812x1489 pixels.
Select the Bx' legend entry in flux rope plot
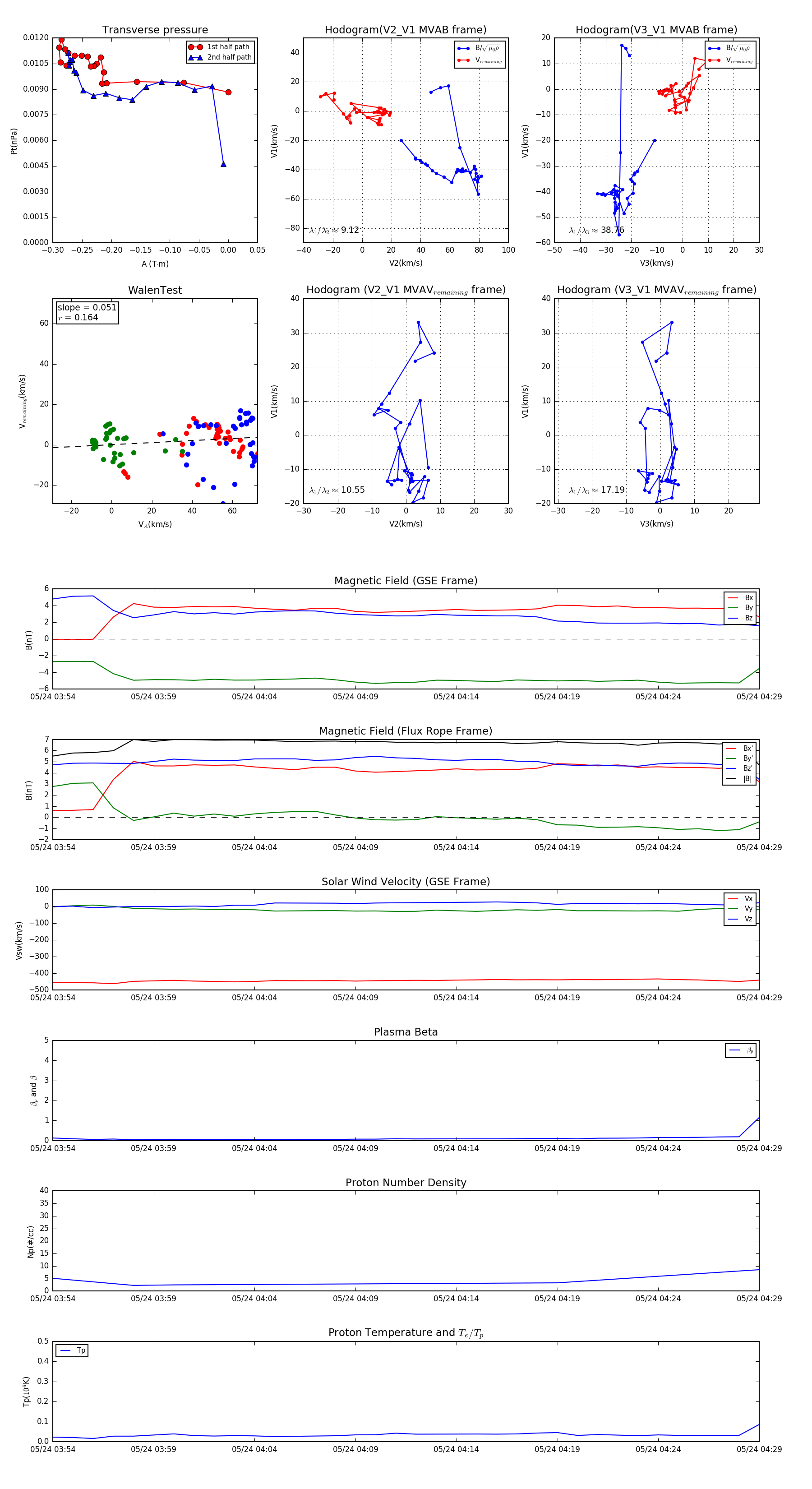[740, 748]
